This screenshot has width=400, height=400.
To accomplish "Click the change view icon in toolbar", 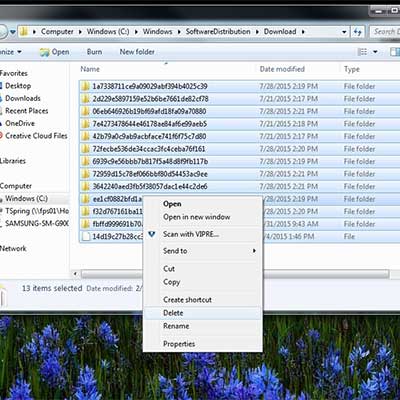I will pyautogui.click(x=362, y=52).
